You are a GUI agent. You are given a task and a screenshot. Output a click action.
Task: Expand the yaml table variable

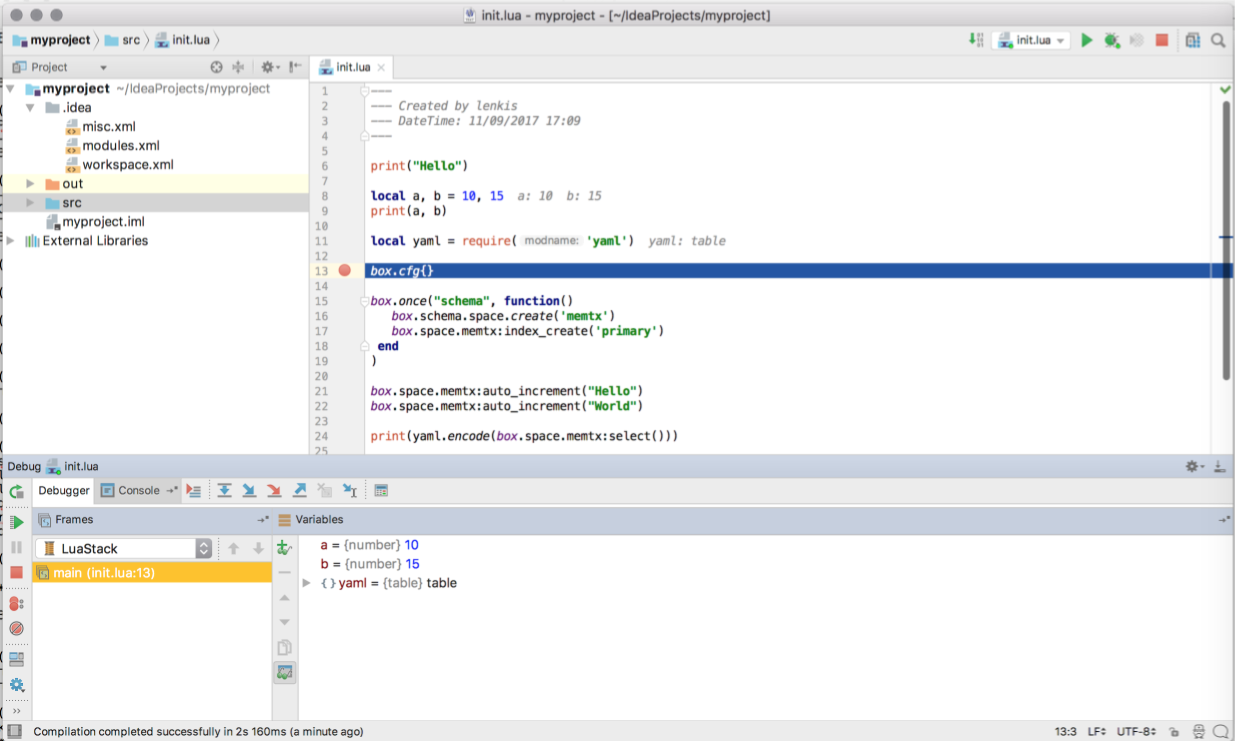307,583
